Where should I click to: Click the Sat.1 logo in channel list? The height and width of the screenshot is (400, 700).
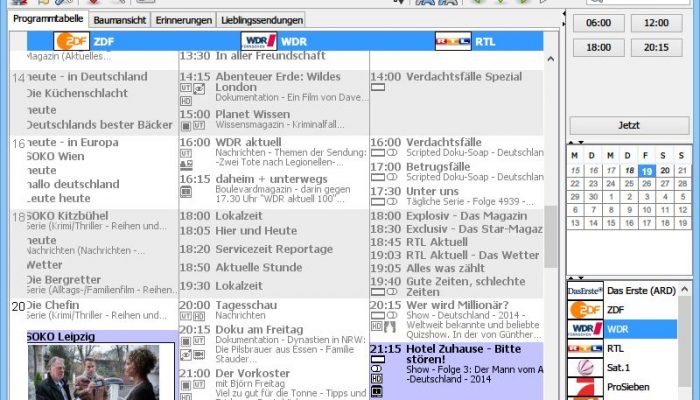[585, 368]
